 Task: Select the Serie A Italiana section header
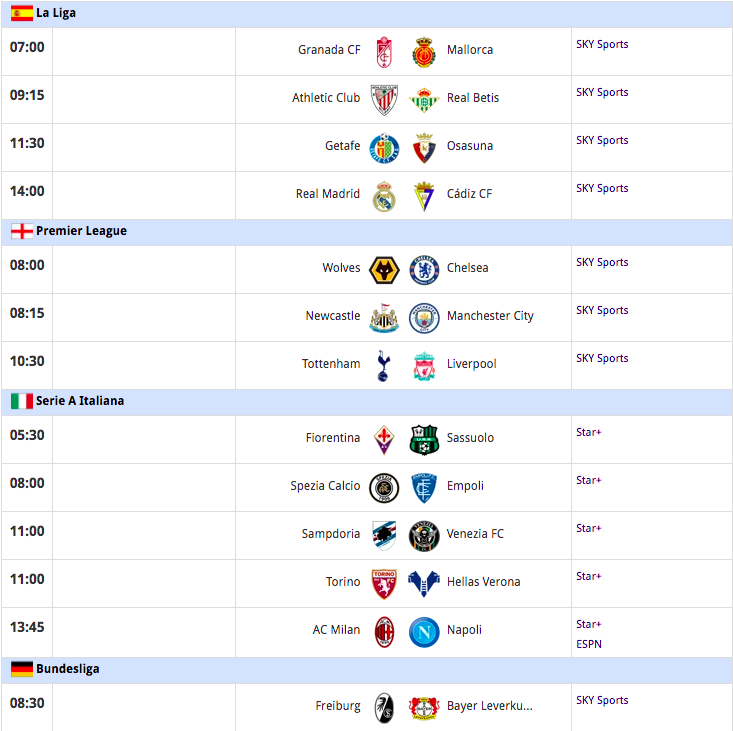point(366,401)
